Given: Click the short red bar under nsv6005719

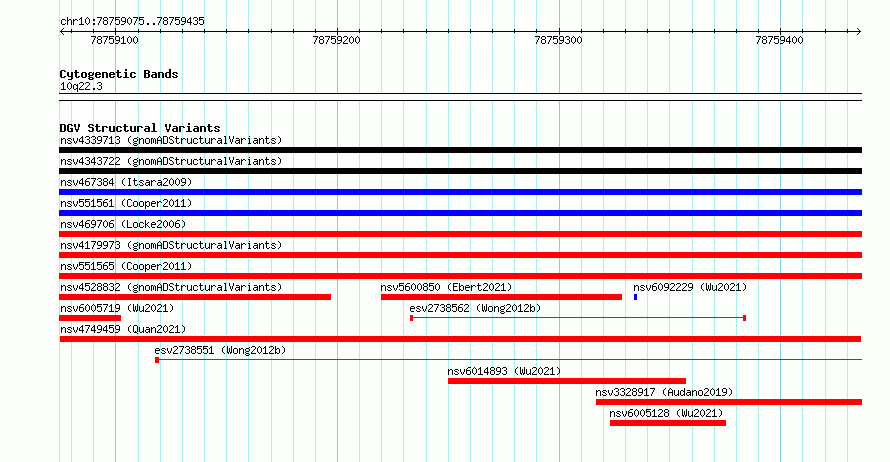Looking at the screenshot, I should [90, 318].
